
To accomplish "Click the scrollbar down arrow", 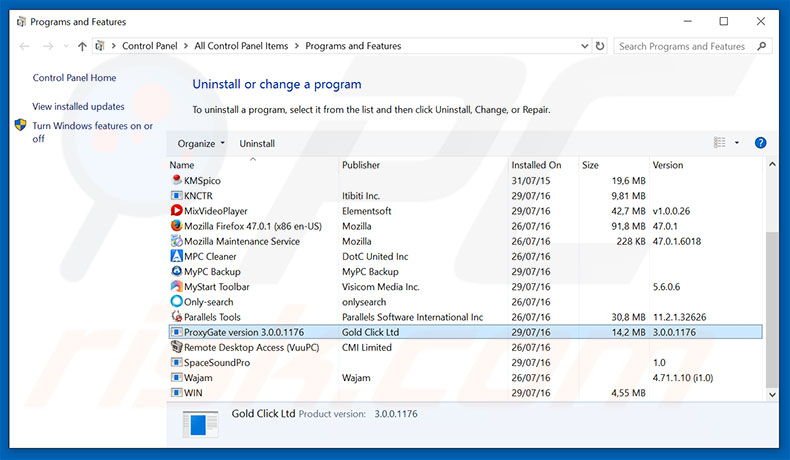I will [x=772, y=395].
